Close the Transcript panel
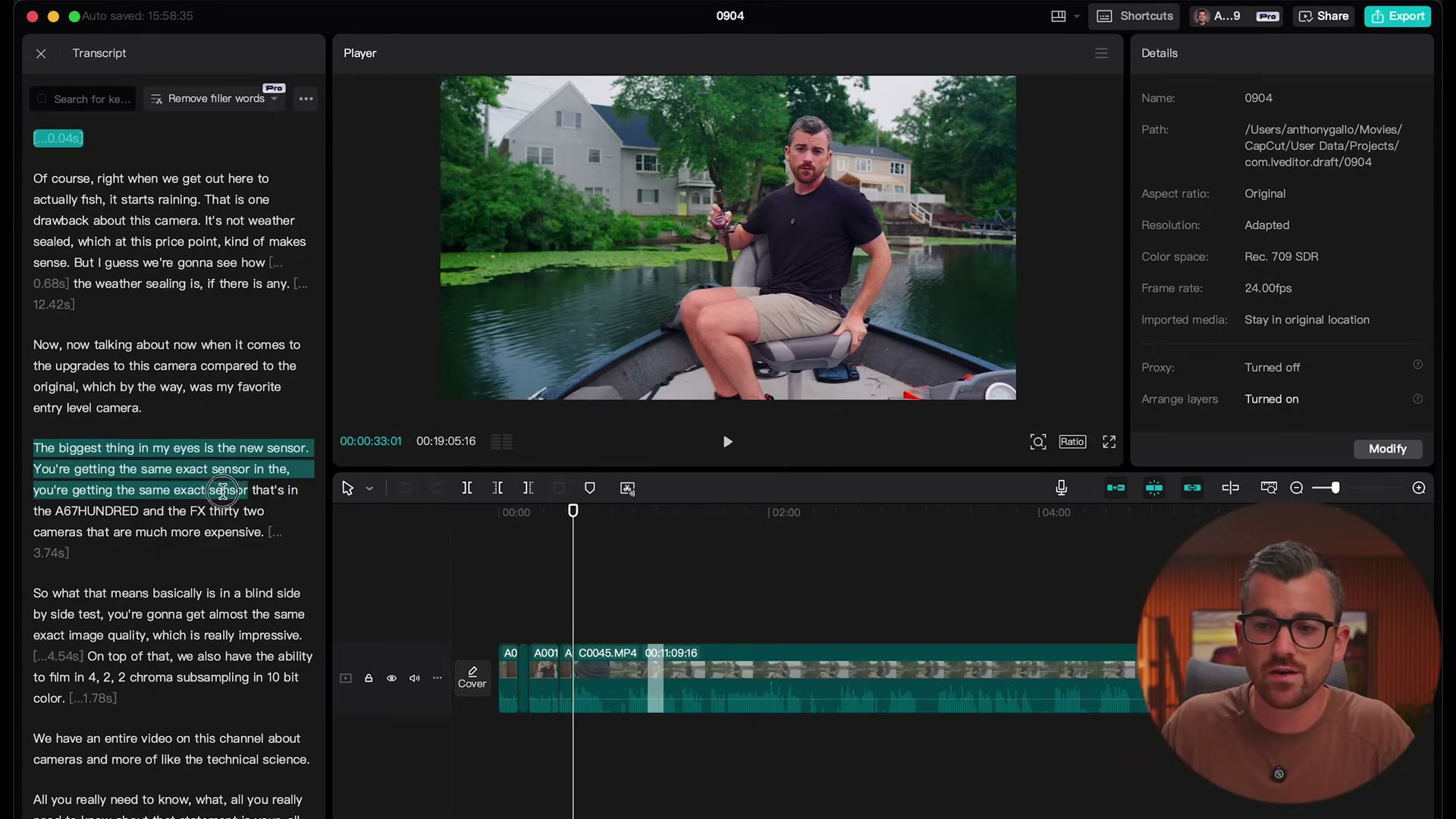The width and height of the screenshot is (1456, 819). tap(41, 54)
